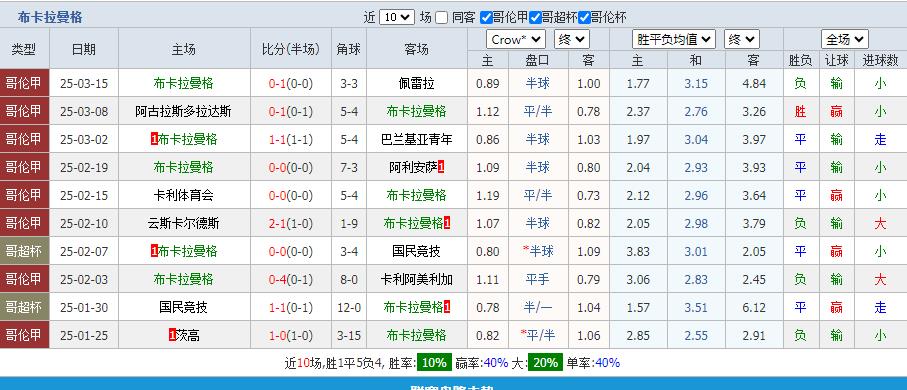Click away team 佩雷拉

coord(416,83)
